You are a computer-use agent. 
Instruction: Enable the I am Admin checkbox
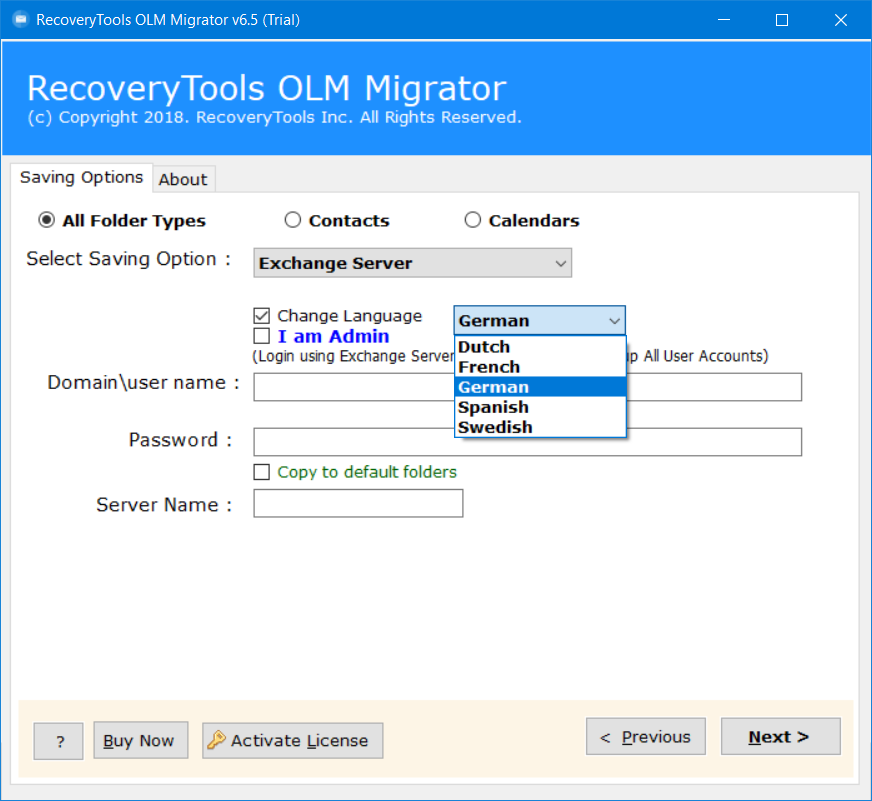261,336
